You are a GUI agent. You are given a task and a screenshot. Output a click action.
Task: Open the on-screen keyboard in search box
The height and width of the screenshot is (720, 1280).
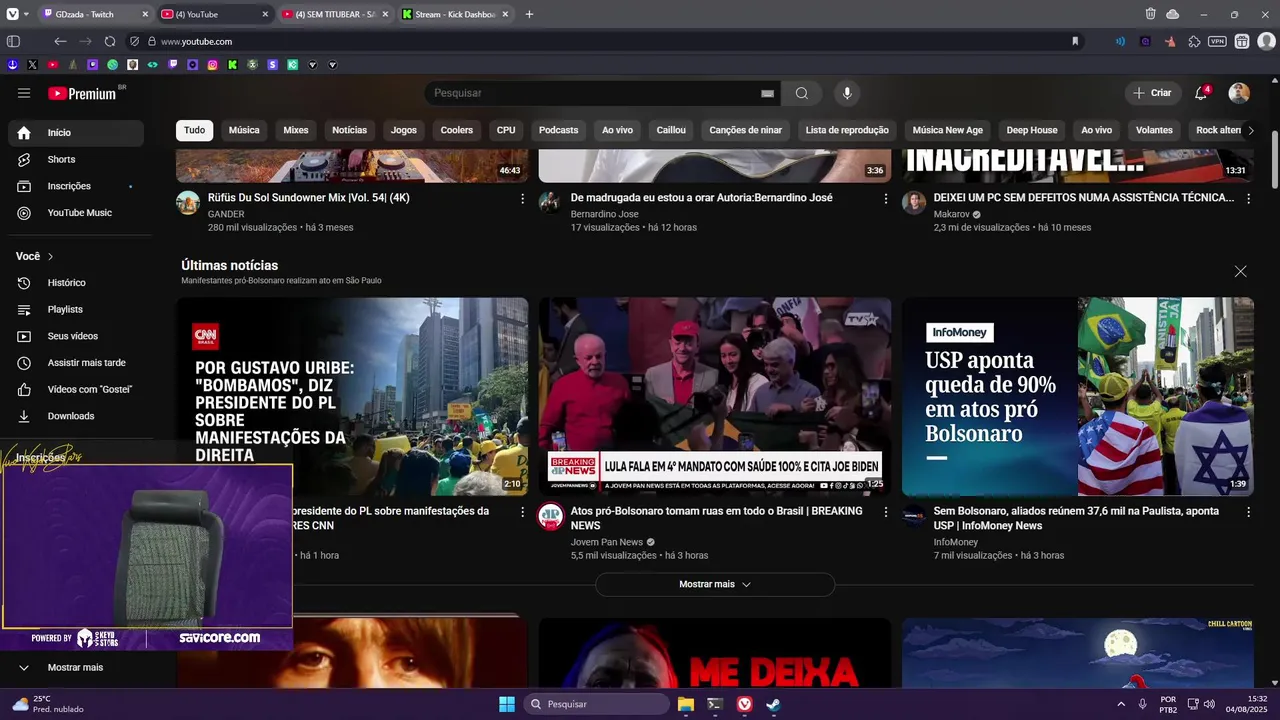coord(767,93)
